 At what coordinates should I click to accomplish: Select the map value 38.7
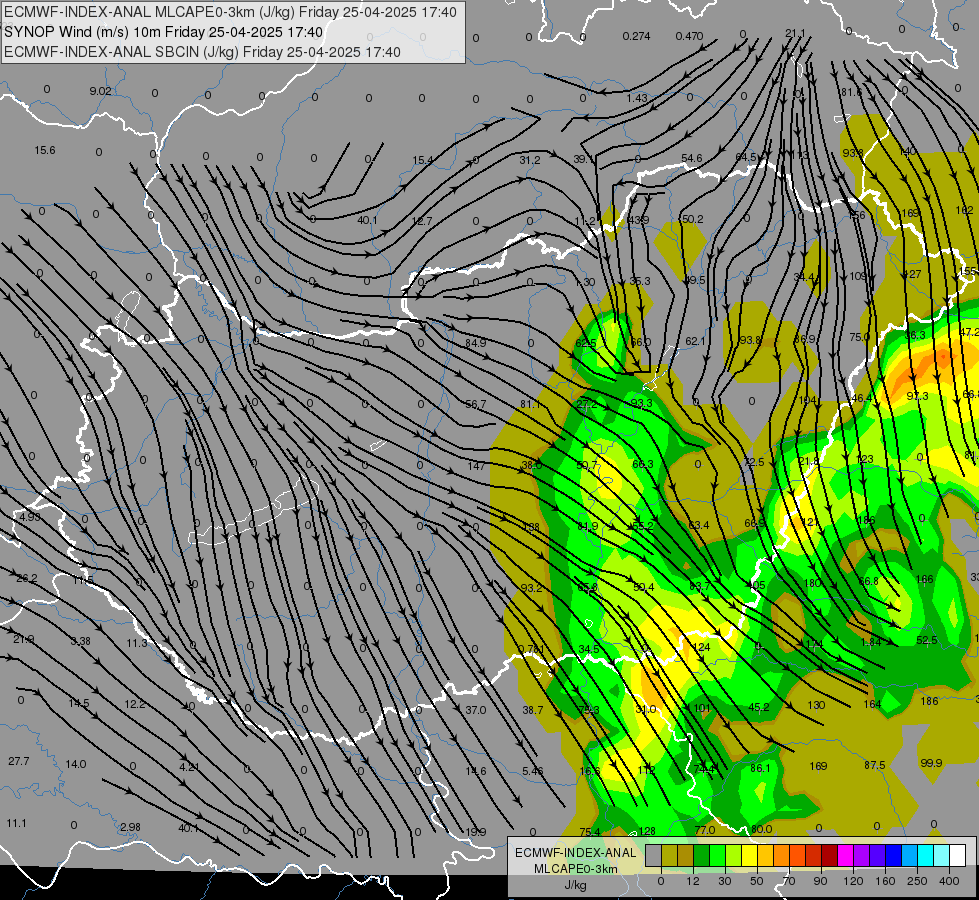(x=533, y=710)
